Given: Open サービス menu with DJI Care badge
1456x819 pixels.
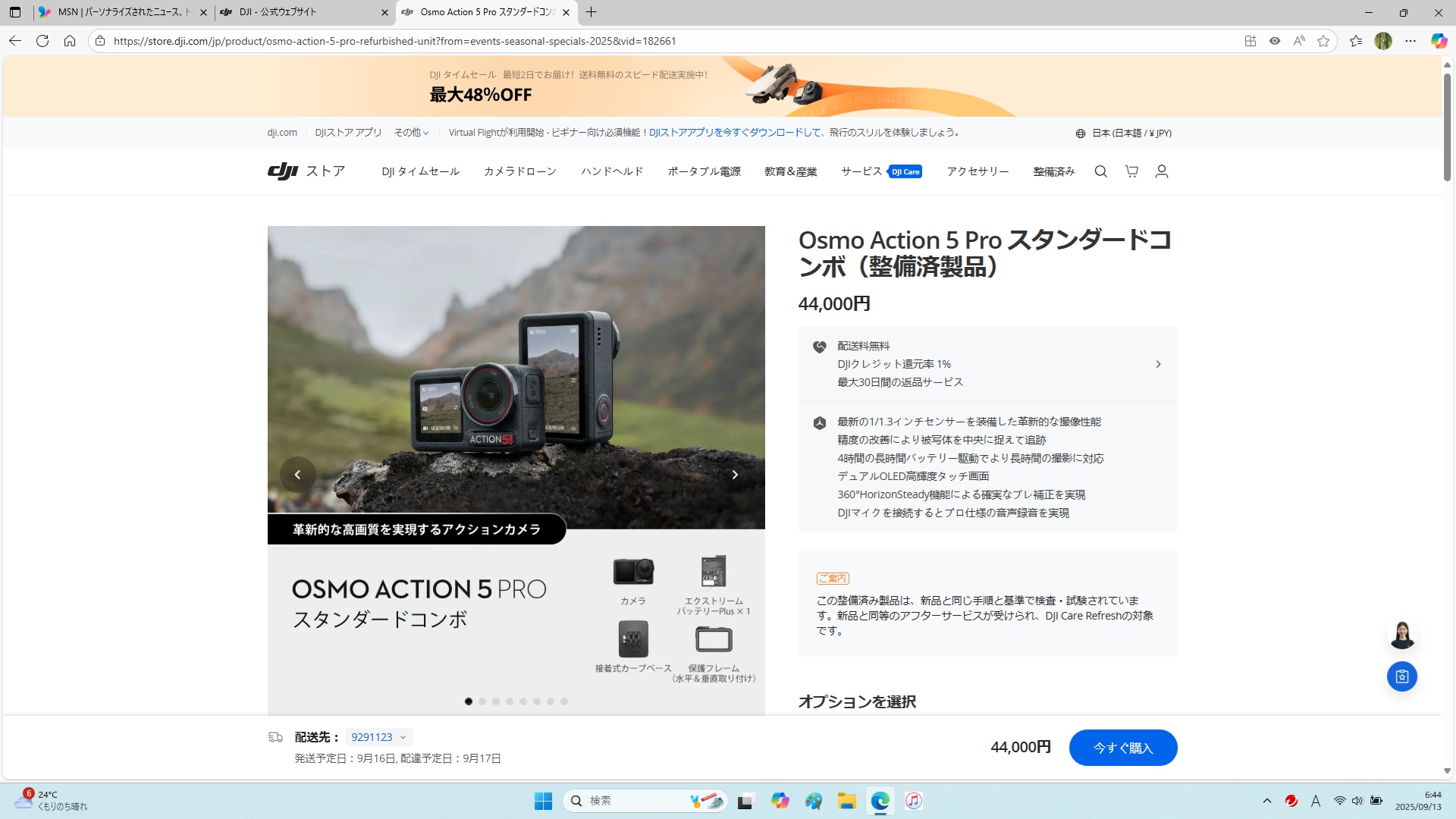Looking at the screenshot, I should point(881,171).
